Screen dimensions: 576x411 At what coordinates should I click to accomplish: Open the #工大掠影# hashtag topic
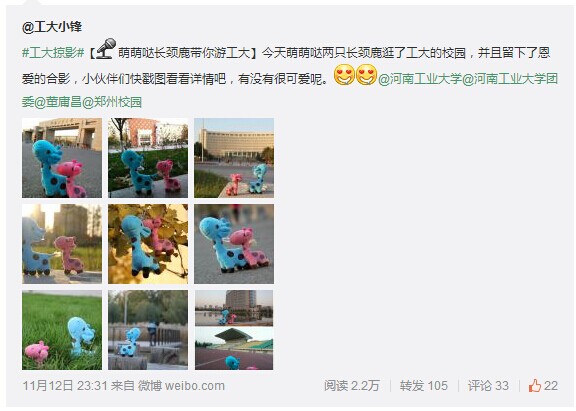pyautogui.click(x=53, y=53)
